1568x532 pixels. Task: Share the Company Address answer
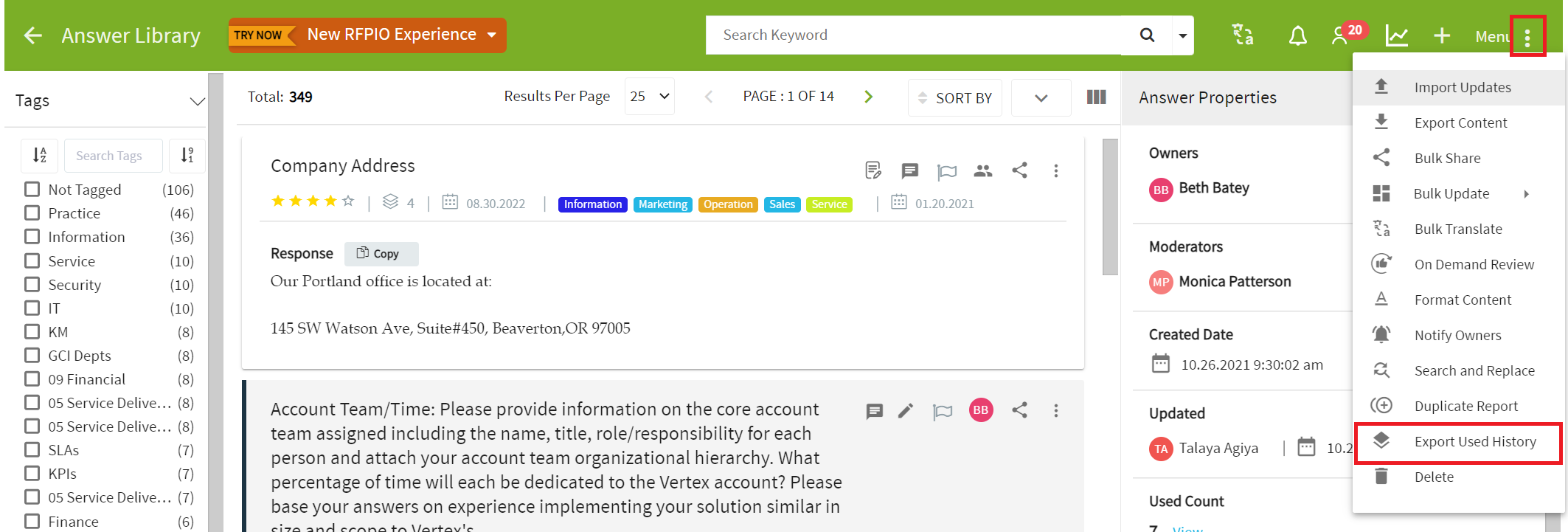coord(1019,170)
